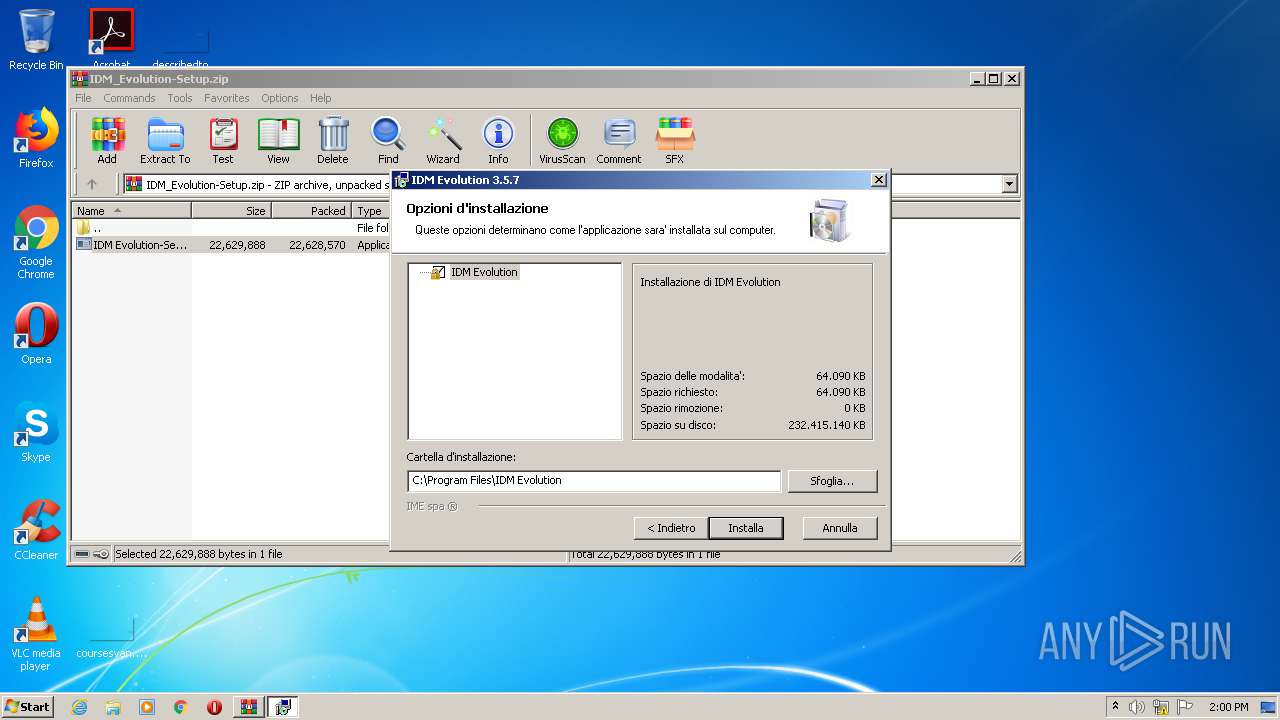Show hidden system tray icons

pyautogui.click(x=1115, y=707)
